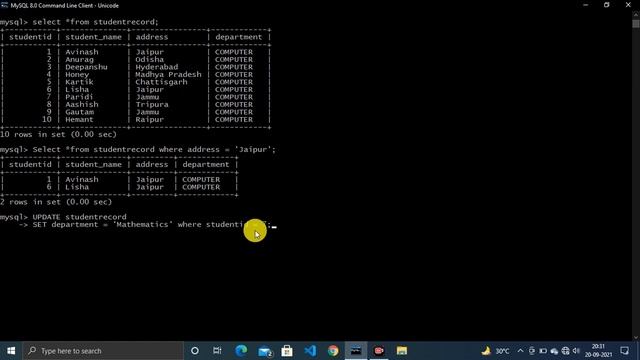Viewport: 640px width, 360px height.
Task: Launch Microsoft Edge from taskbar
Action: (x=241, y=351)
